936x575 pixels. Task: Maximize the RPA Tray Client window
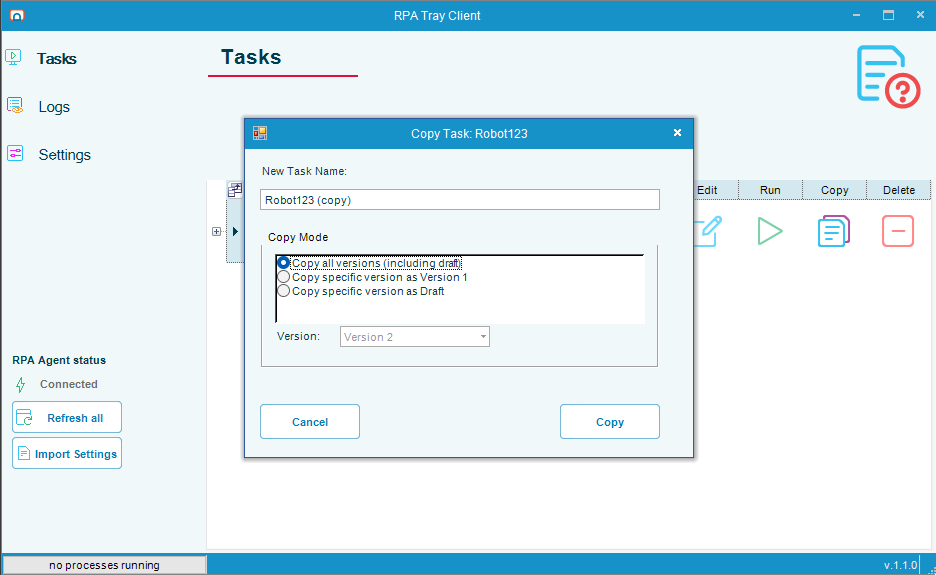(x=888, y=15)
